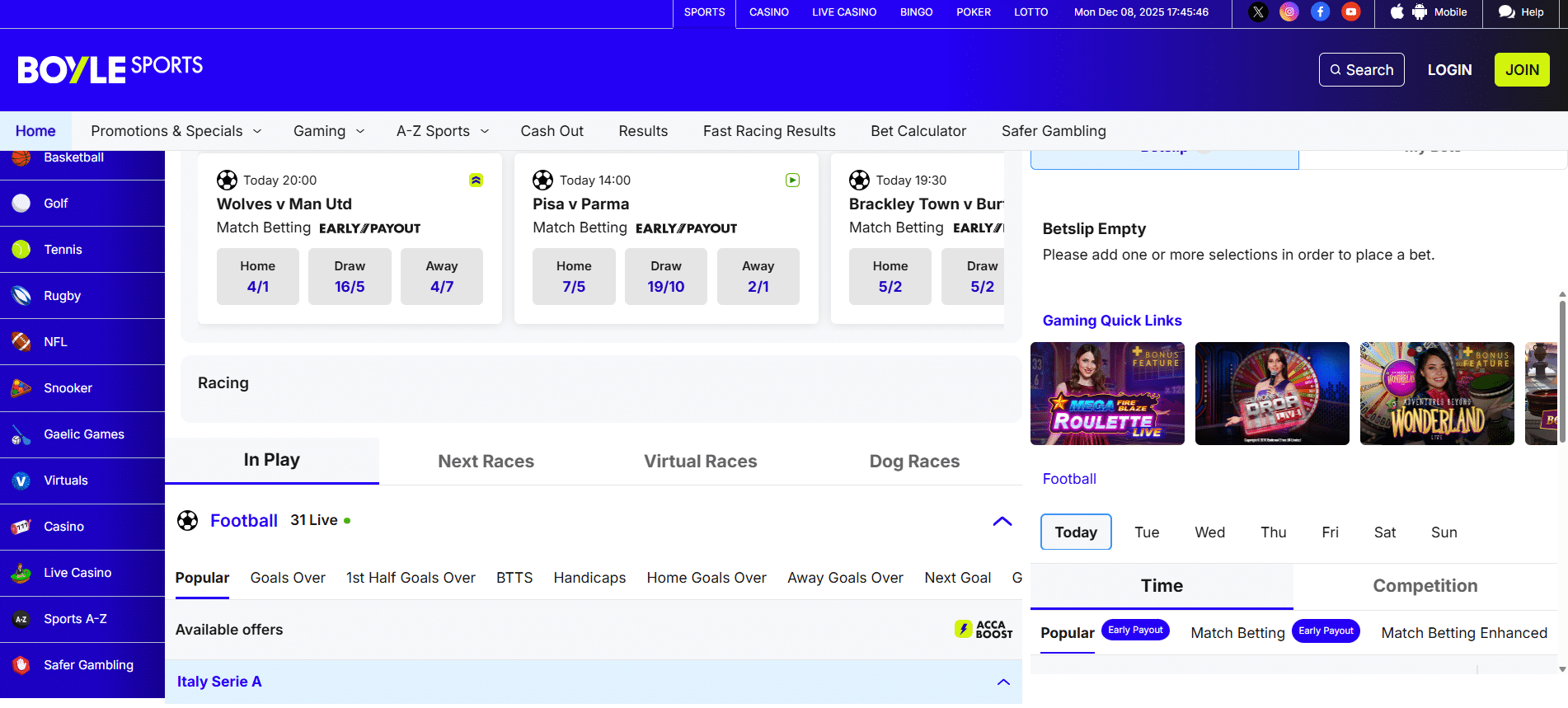Image resolution: width=1568 pixels, height=708 pixels.
Task: Switch to the Dog Races tab
Action: (x=914, y=462)
